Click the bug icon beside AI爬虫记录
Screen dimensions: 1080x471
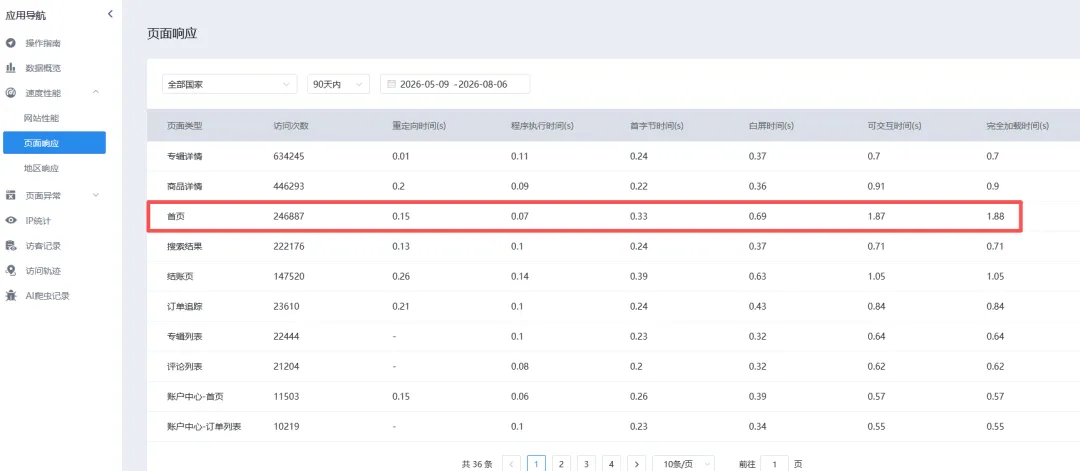[10, 296]
